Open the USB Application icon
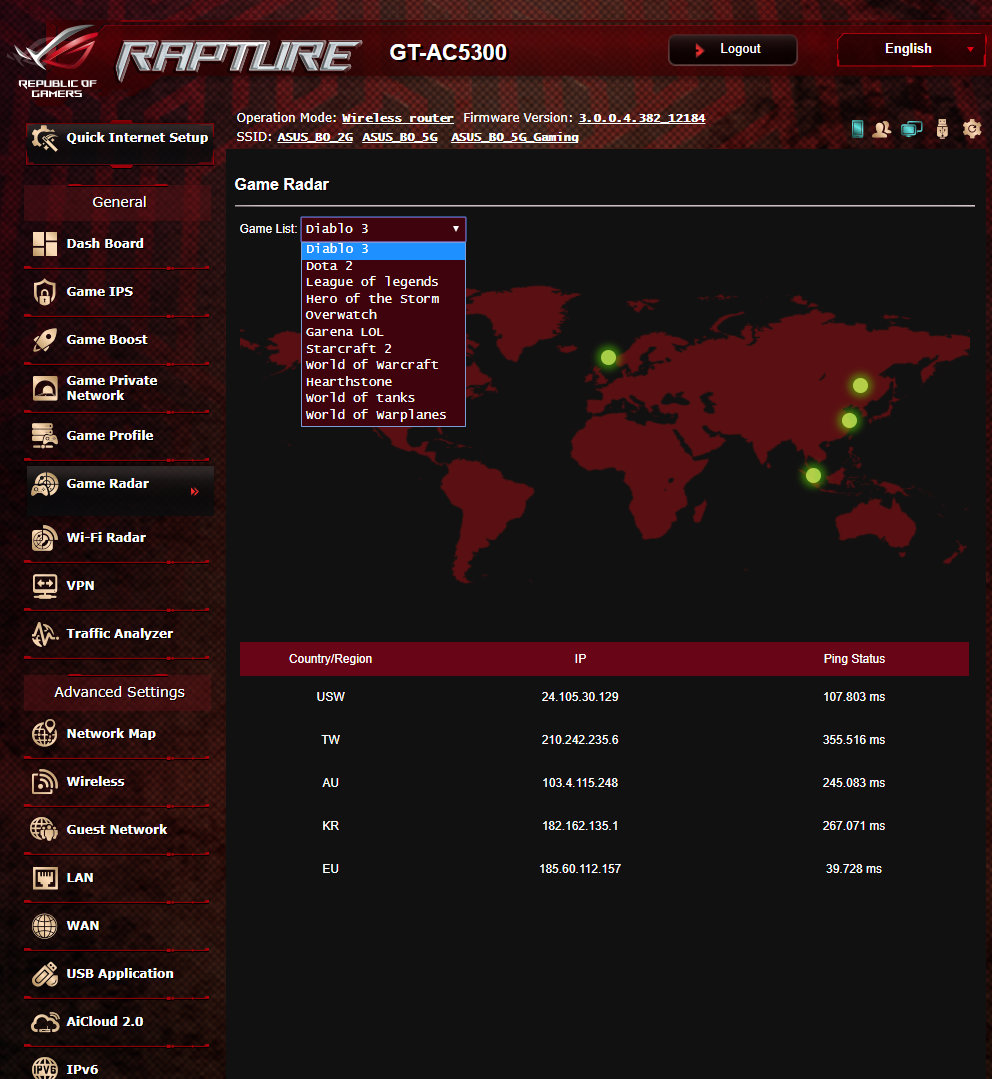Image resolution: width=992 pixels, height=1079 pixels. click(x=45, y=974)
